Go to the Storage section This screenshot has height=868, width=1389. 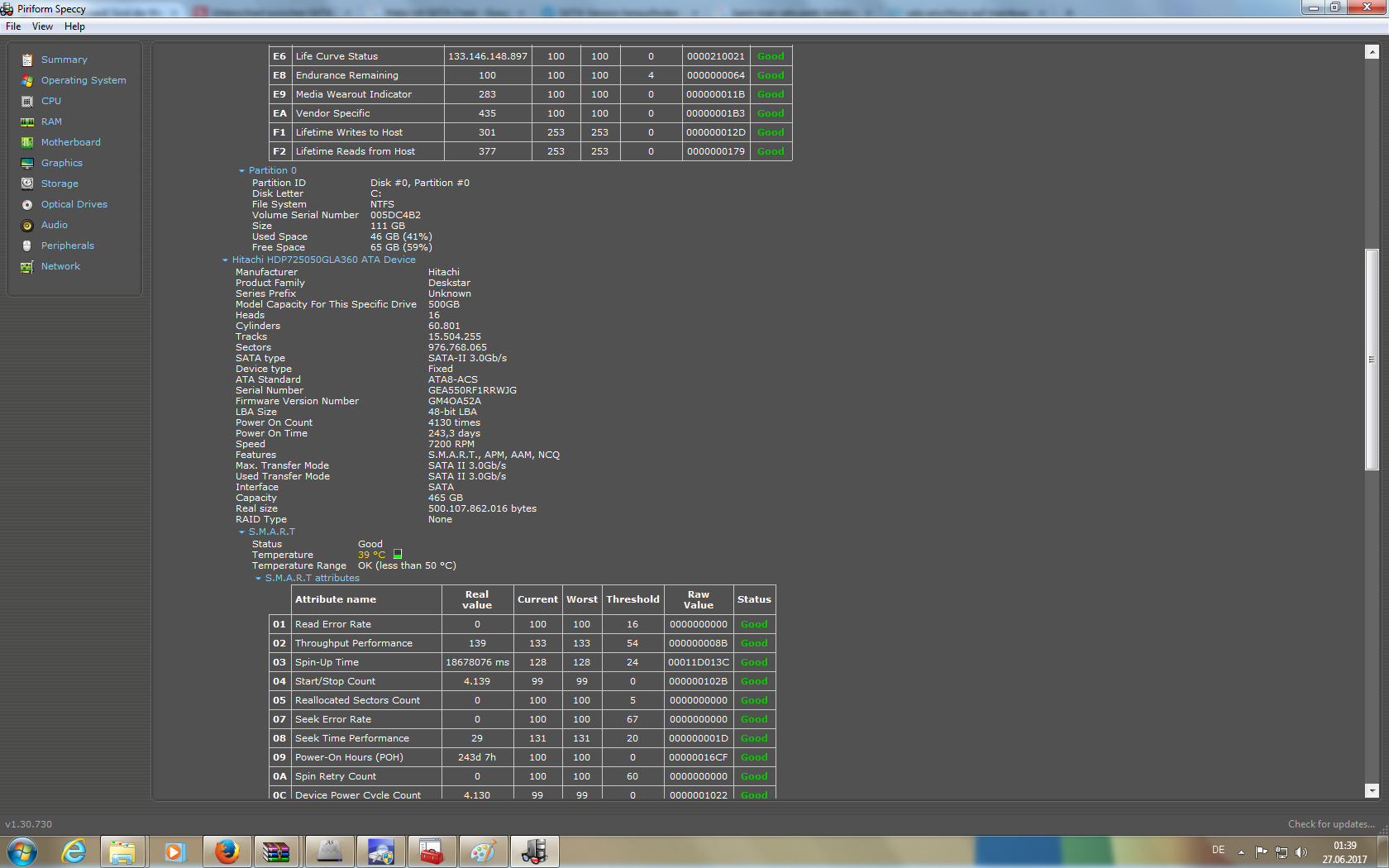pos(60,184)
